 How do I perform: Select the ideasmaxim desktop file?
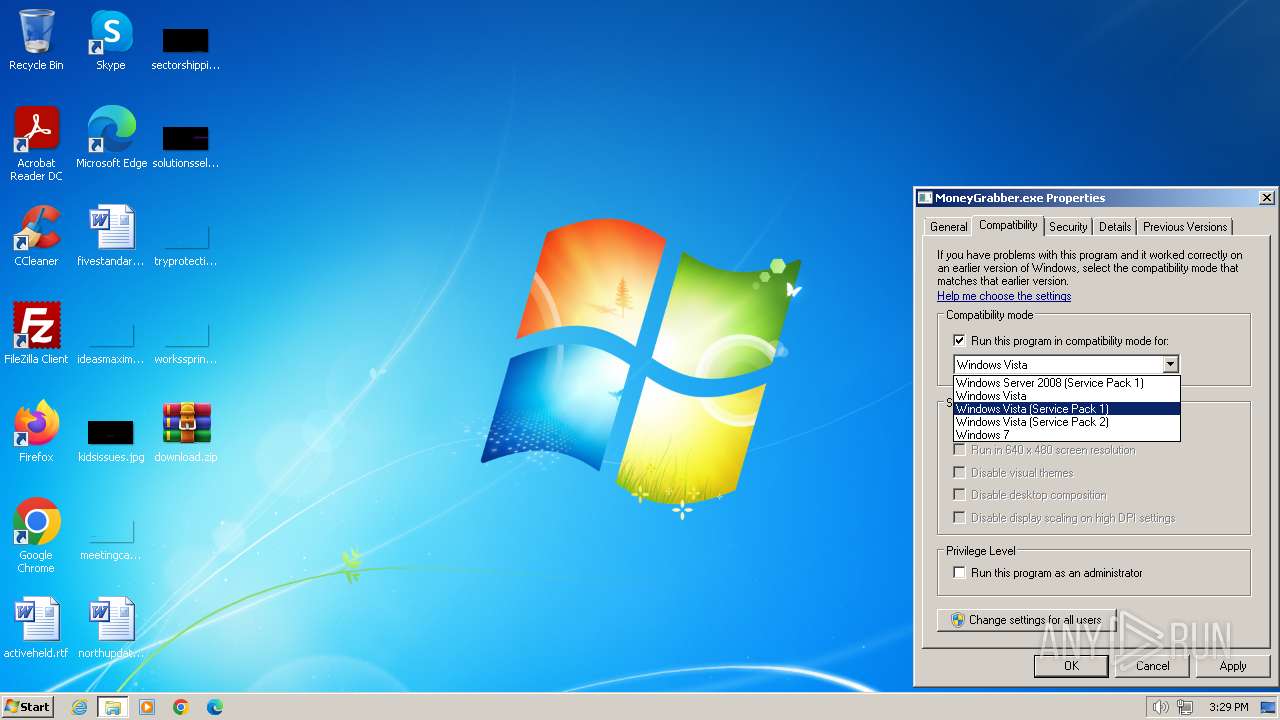(111, 344)
